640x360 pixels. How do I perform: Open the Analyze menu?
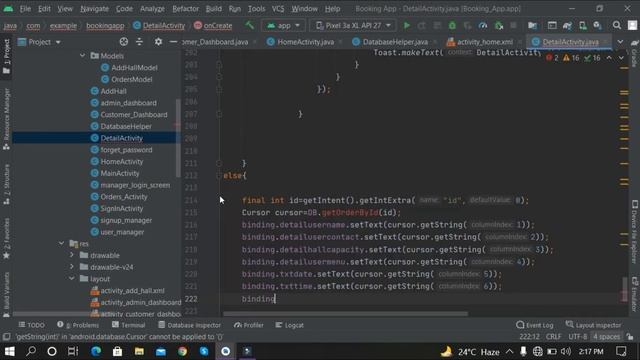click(152, 9)
